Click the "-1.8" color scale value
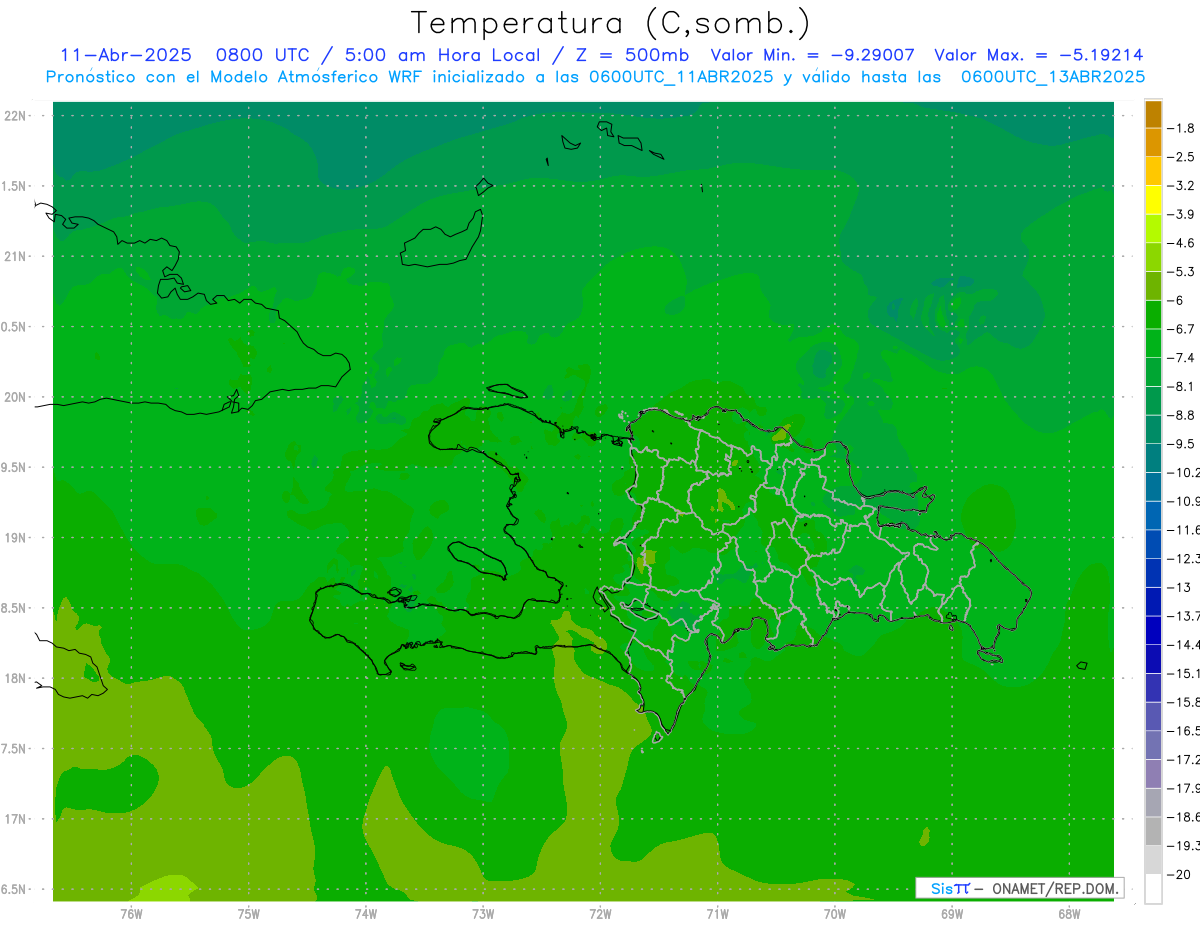The height and width of the screenshot is (927, 1200). [x=1181, y=128]
